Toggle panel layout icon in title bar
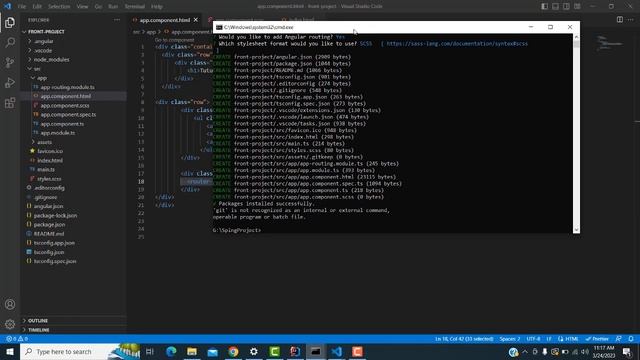640x360 pixels. pyautogui.click(x=556, y=6)
